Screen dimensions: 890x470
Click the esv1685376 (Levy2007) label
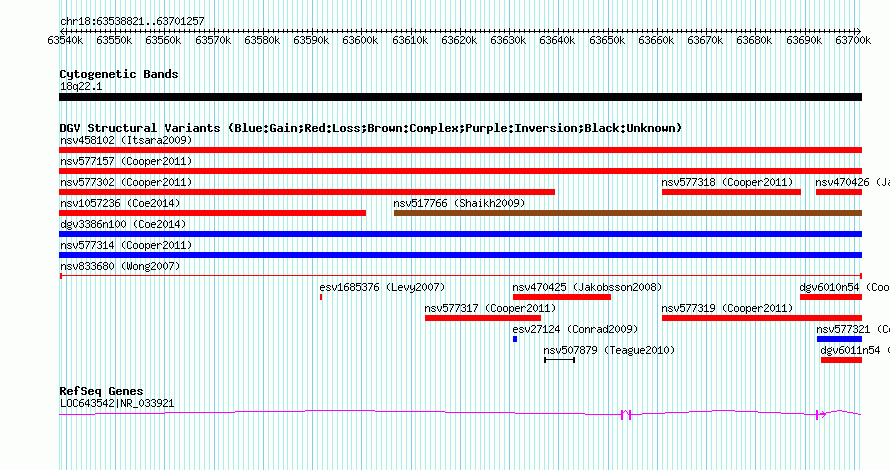coord(382,287)
